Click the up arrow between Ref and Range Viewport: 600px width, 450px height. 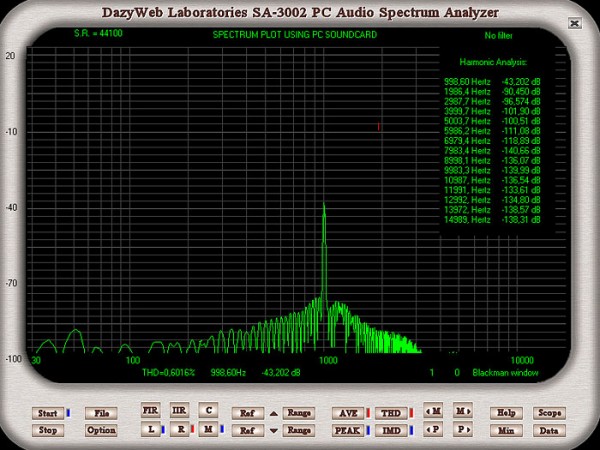(x=275, y=412)
